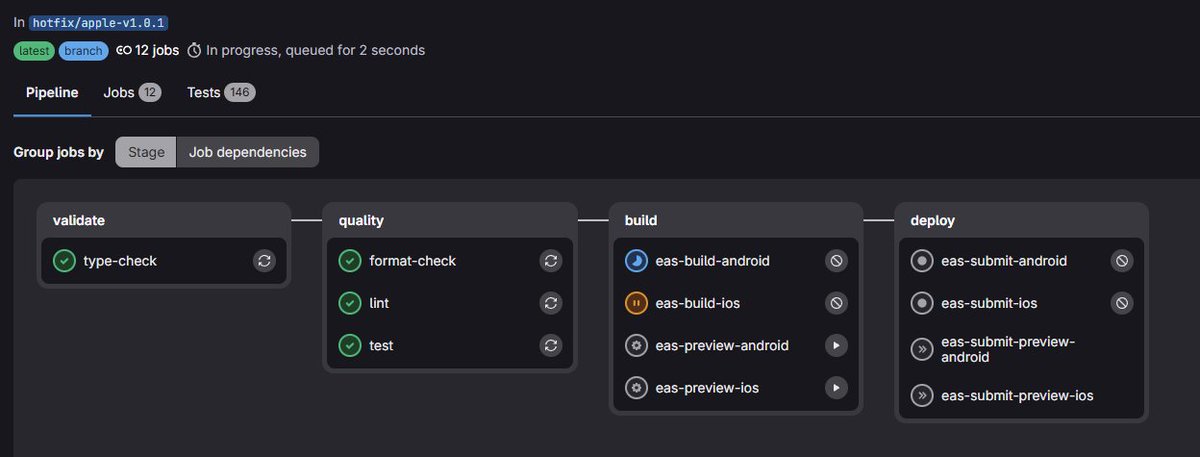Image resolution: width=1200 pixels, height=457 pixels.
Task: Group jobs by Stage
Action: pos(146,152)
